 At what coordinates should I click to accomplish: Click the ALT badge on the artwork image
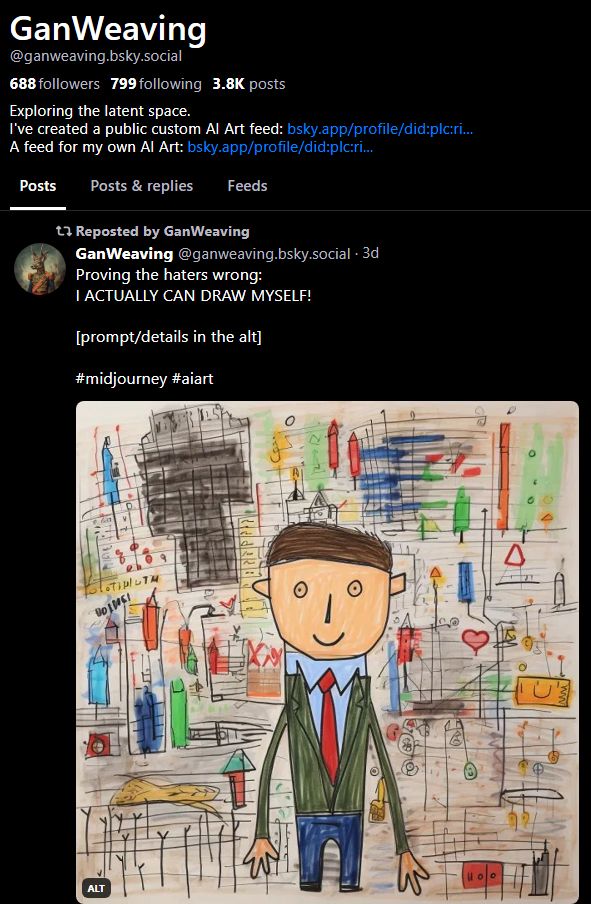97,886
